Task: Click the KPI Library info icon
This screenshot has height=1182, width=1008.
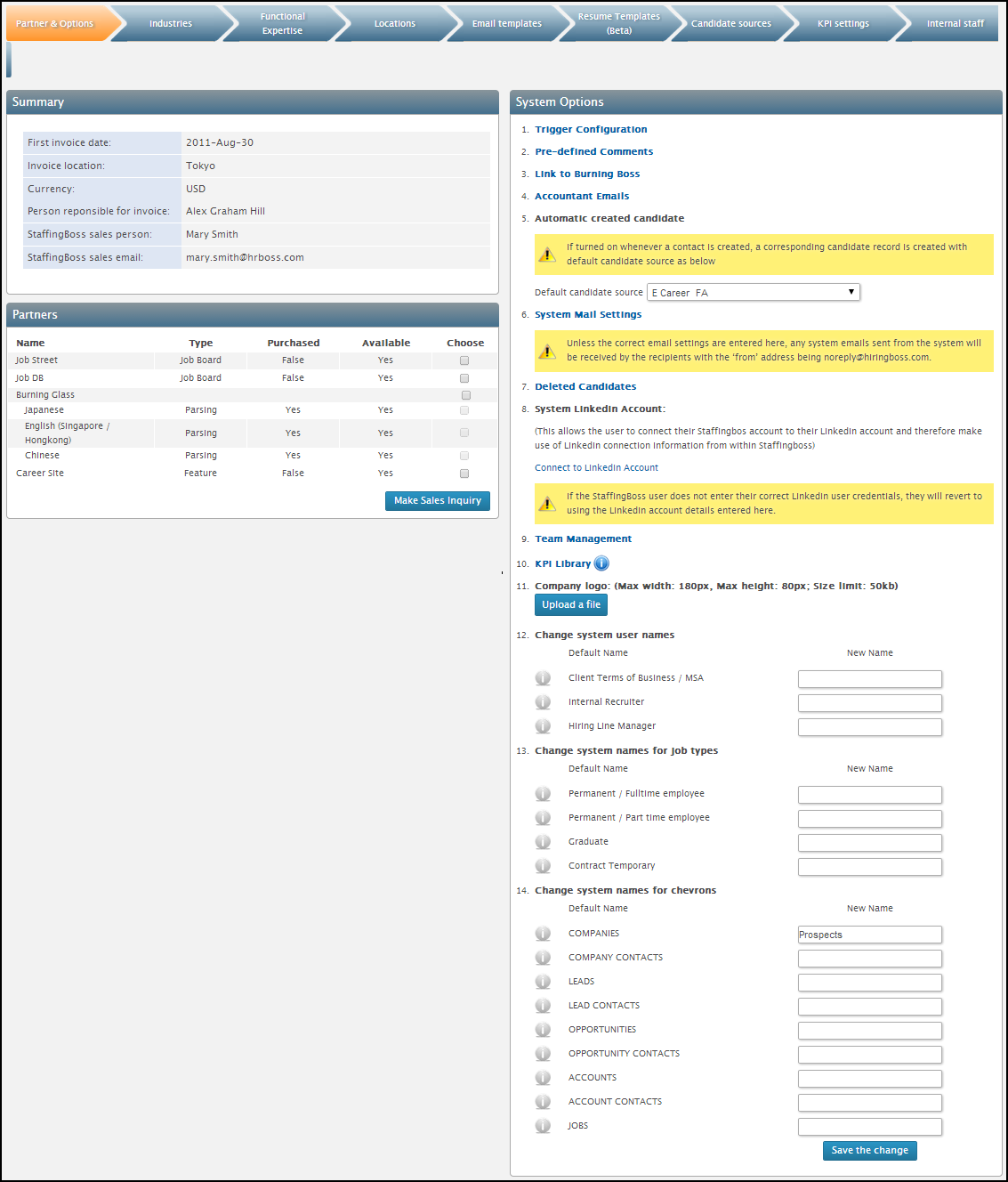Action: 601,563
